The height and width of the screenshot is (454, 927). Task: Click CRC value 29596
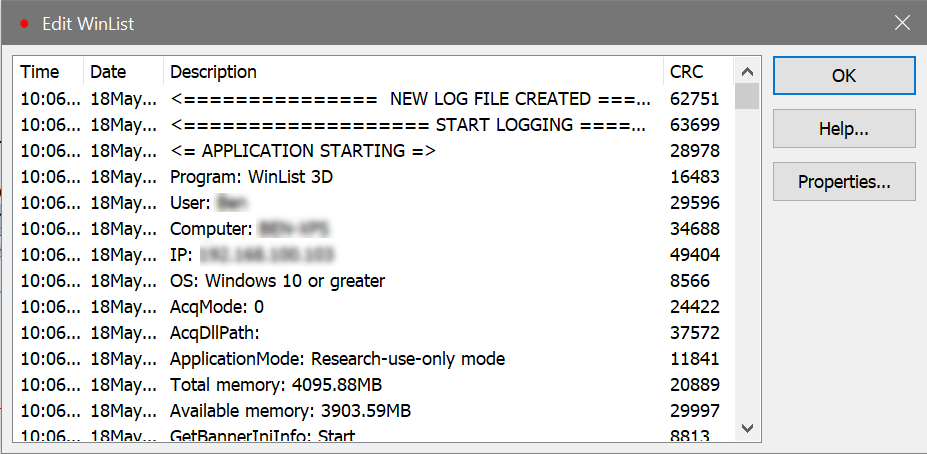pos(695,203)
